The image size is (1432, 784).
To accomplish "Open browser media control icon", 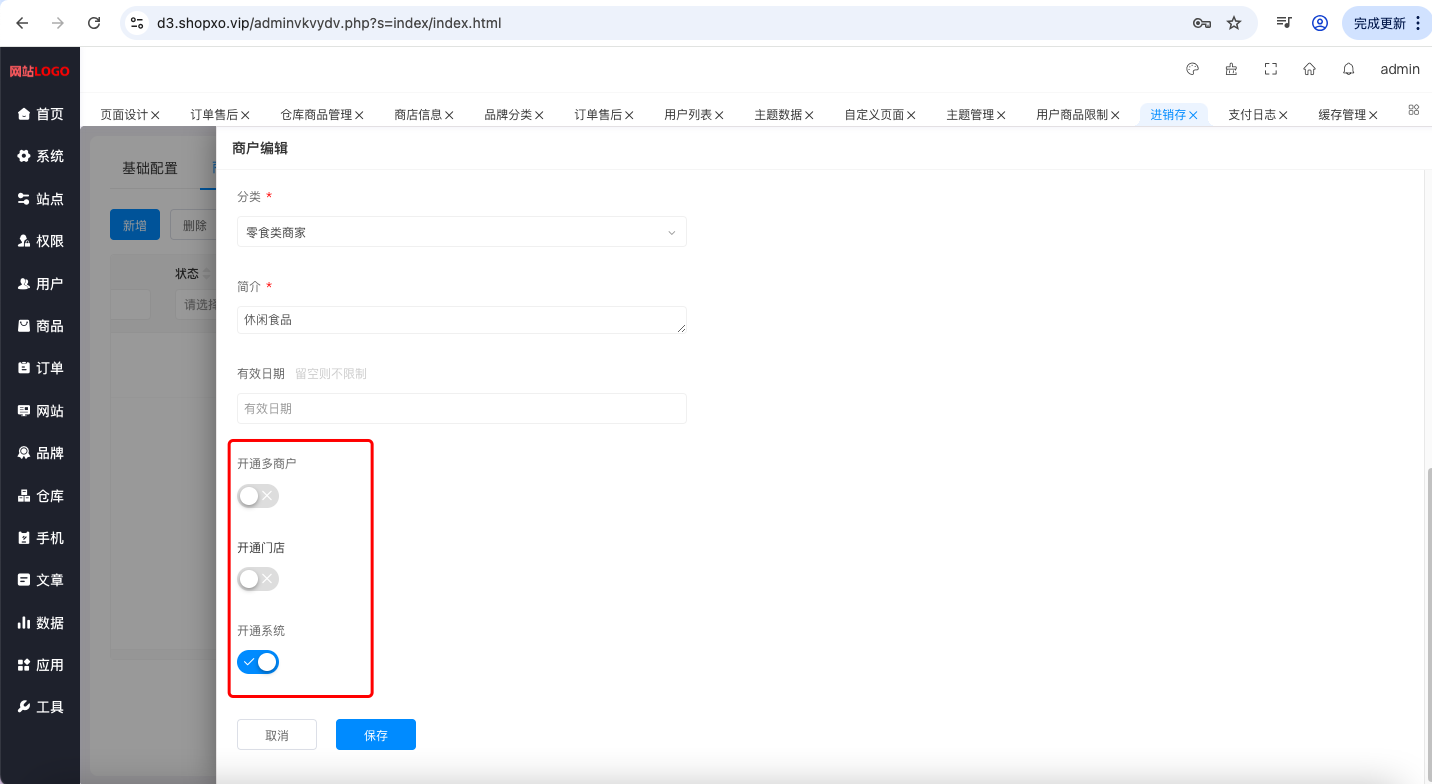I will (1284, 23).
